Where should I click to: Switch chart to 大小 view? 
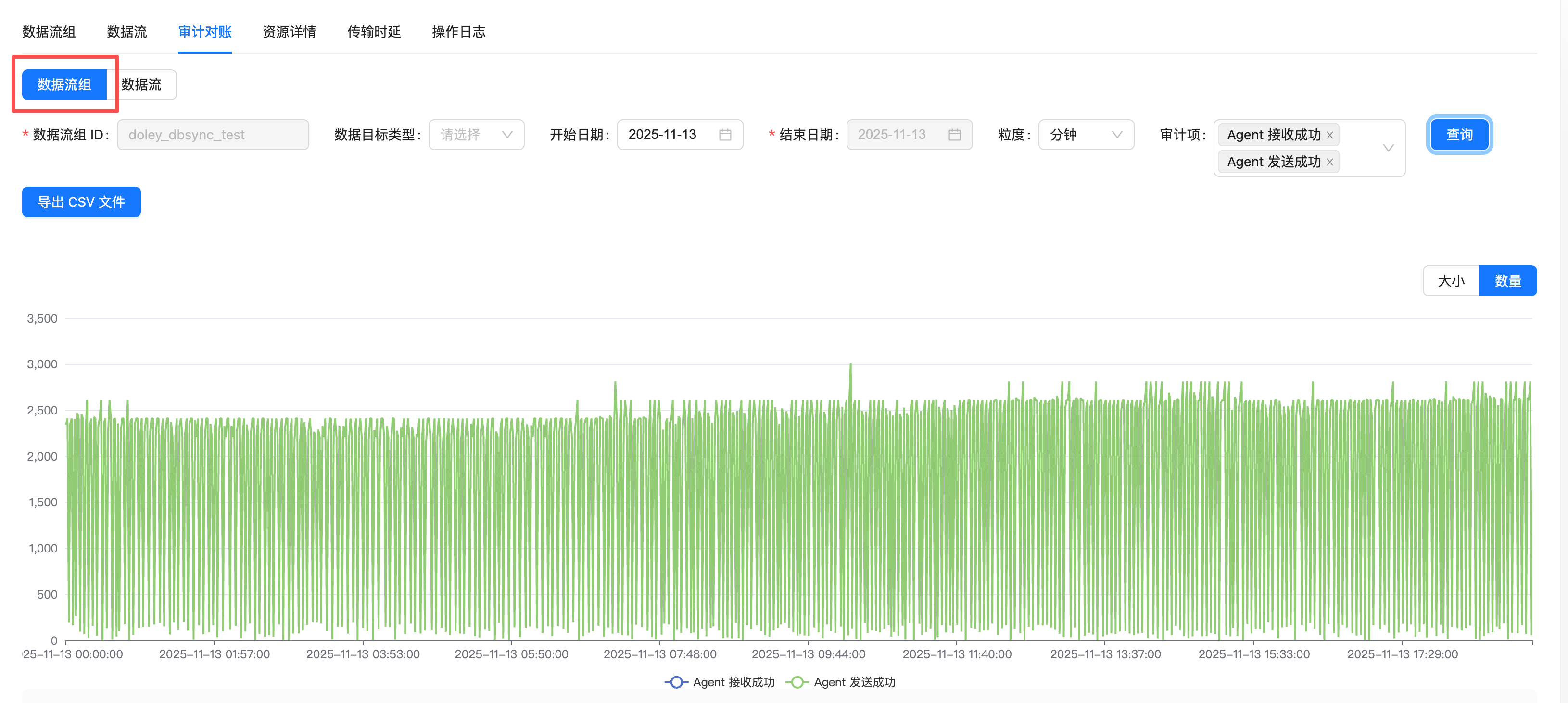[1451, 281]
